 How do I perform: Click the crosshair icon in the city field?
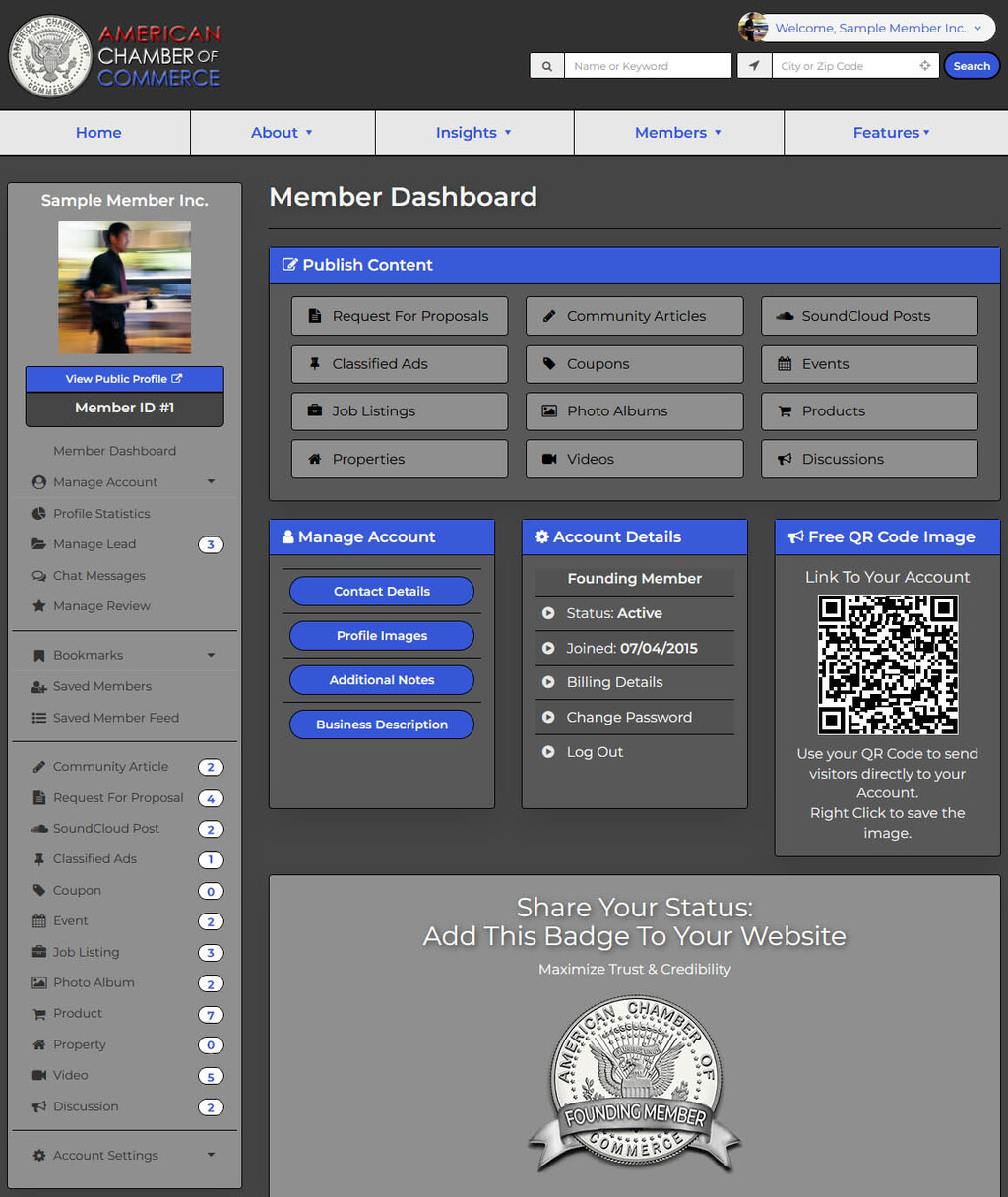924,66
